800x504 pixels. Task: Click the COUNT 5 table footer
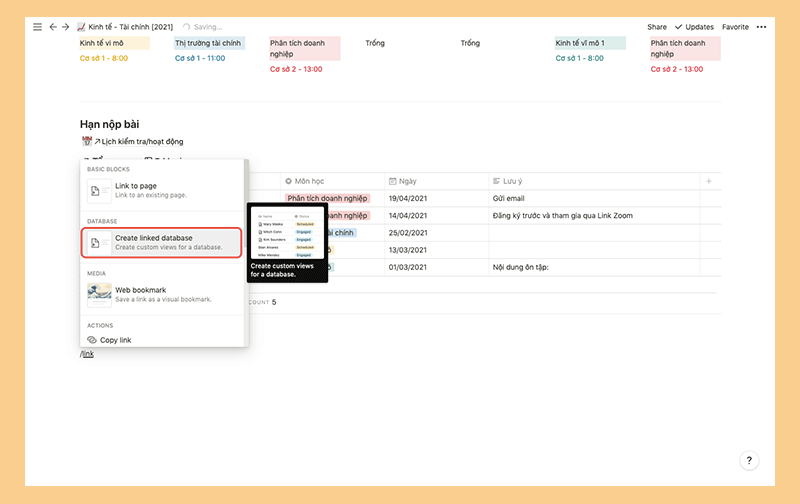262,302
